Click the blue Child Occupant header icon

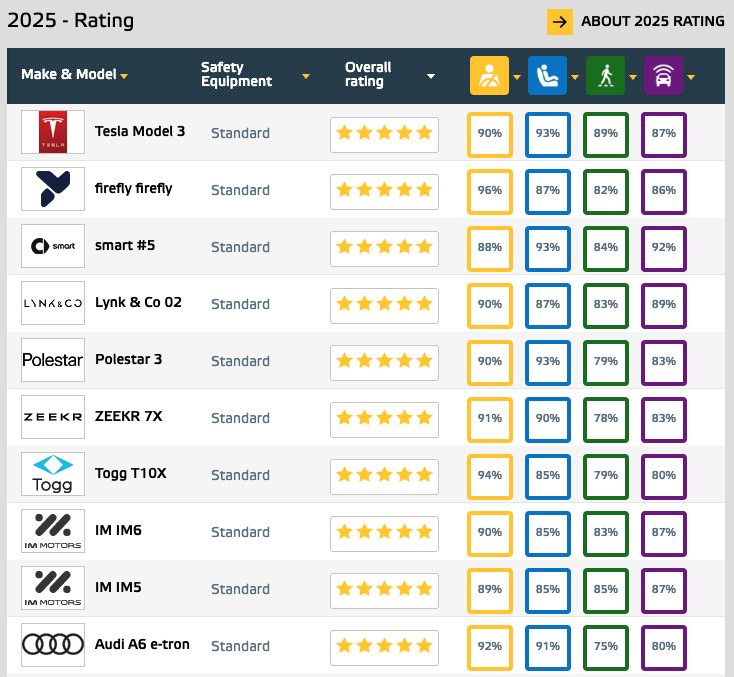(547, 75)
